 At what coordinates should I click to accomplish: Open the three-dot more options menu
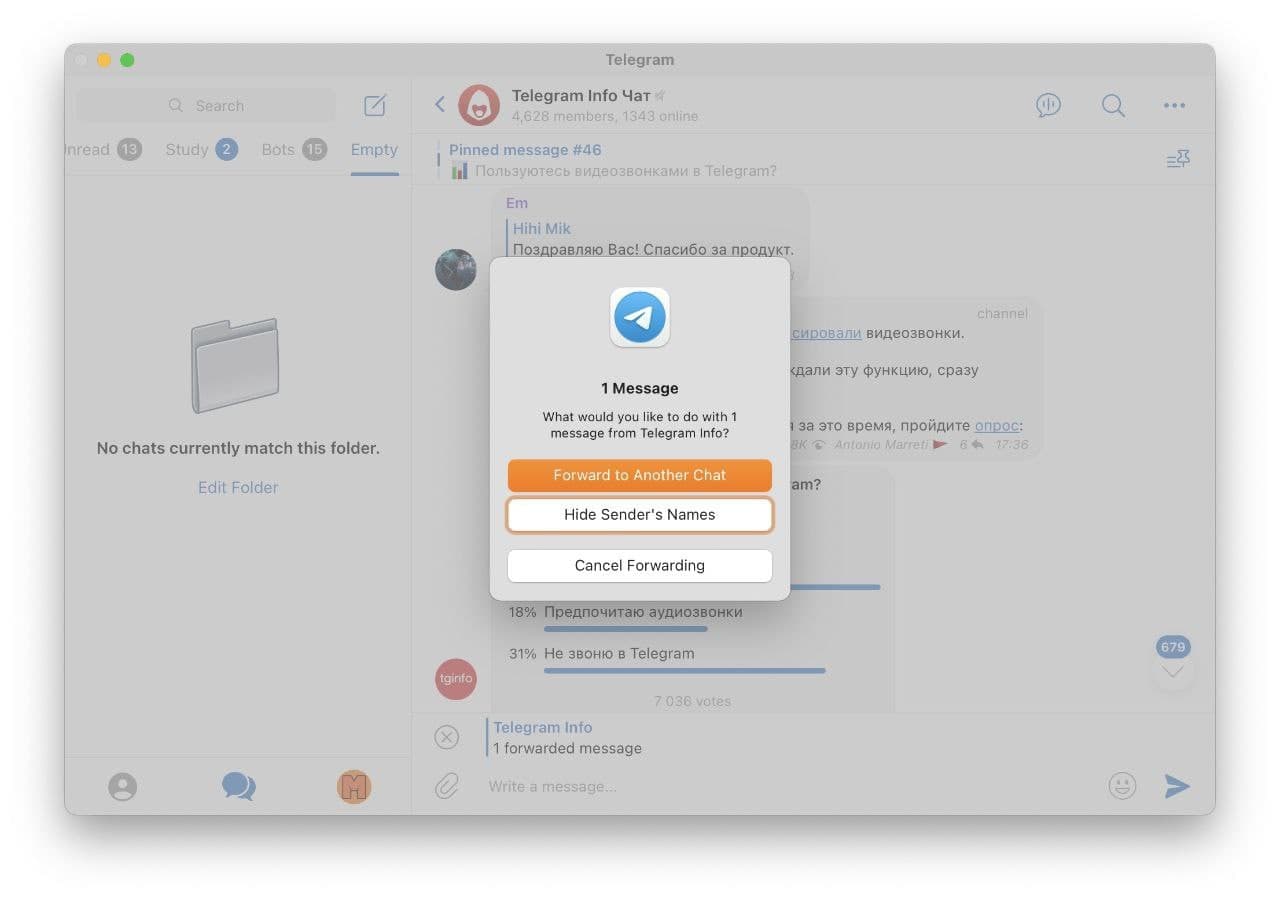tap(1174, 105)
